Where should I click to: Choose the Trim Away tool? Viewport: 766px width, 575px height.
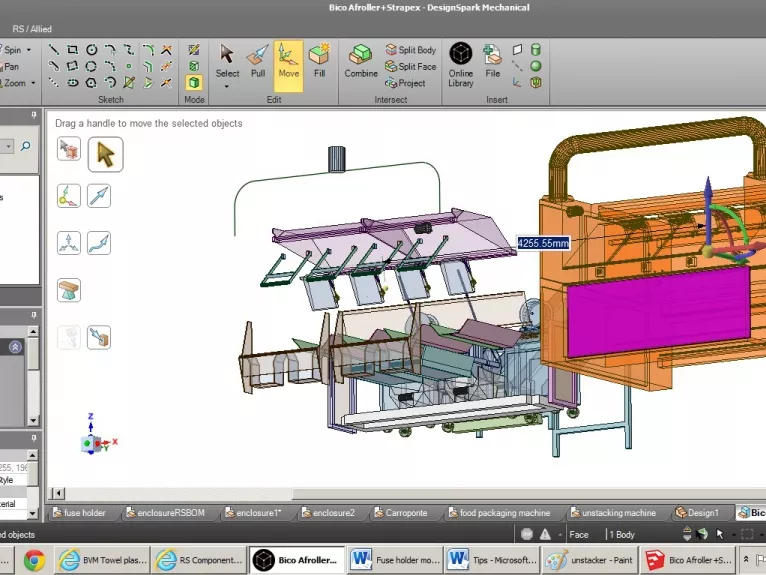click(167, 49)
